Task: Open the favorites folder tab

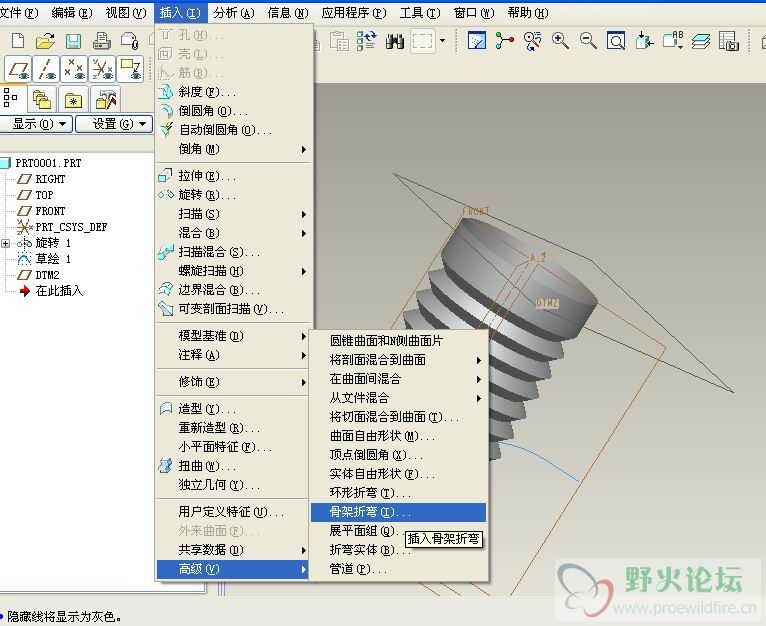Action: [x=73, y=100]
